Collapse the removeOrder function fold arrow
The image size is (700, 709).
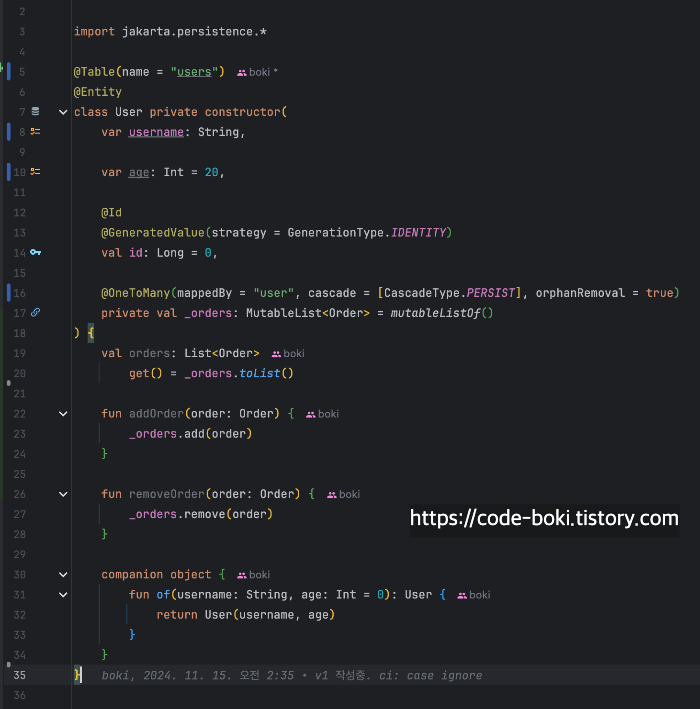tap(63, 494)
